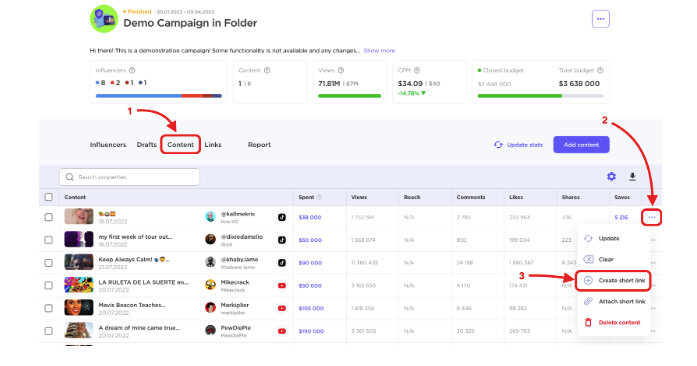Click the Markiplier profile avatar
The width and height of the screenshot is (697, 366).
pyautogui.click(x=210, y=308)
